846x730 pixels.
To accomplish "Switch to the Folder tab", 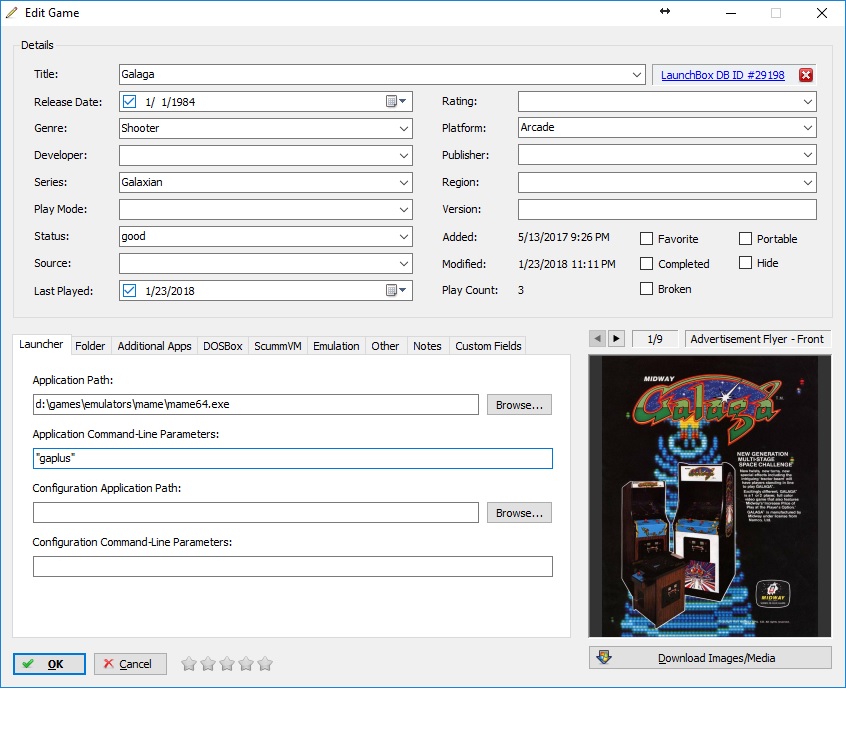I will tap(90, 346).
